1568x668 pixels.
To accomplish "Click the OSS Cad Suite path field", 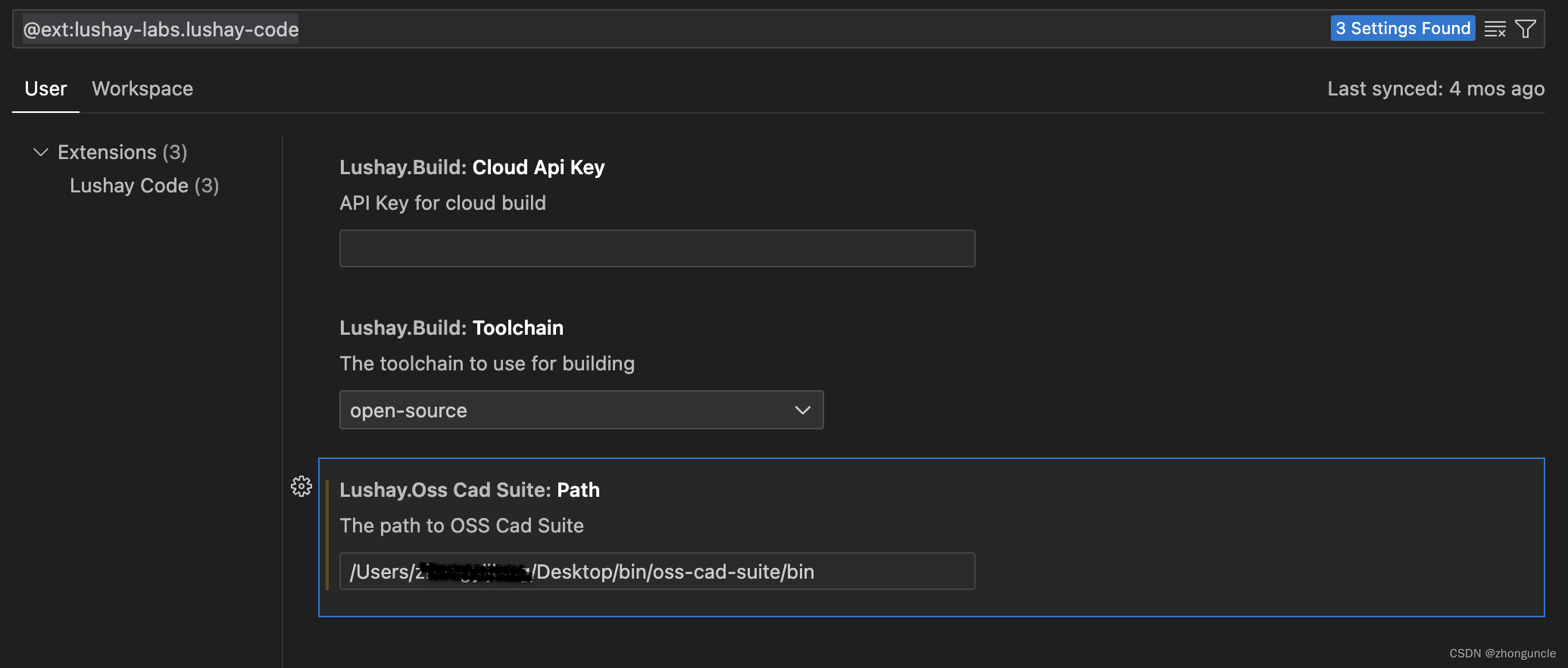I will pos(657,571).
